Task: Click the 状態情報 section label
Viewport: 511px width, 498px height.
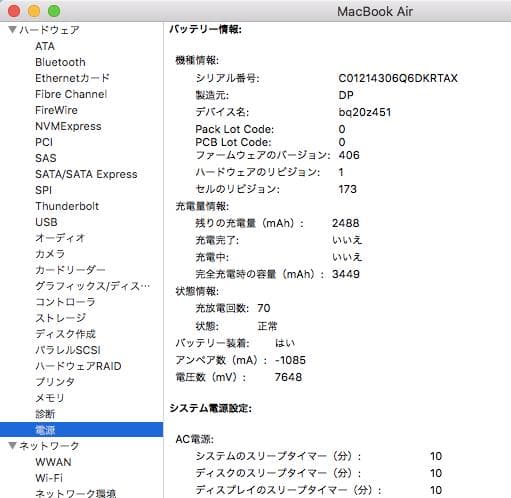Action: pyautogui.click(x=197, y=291)
